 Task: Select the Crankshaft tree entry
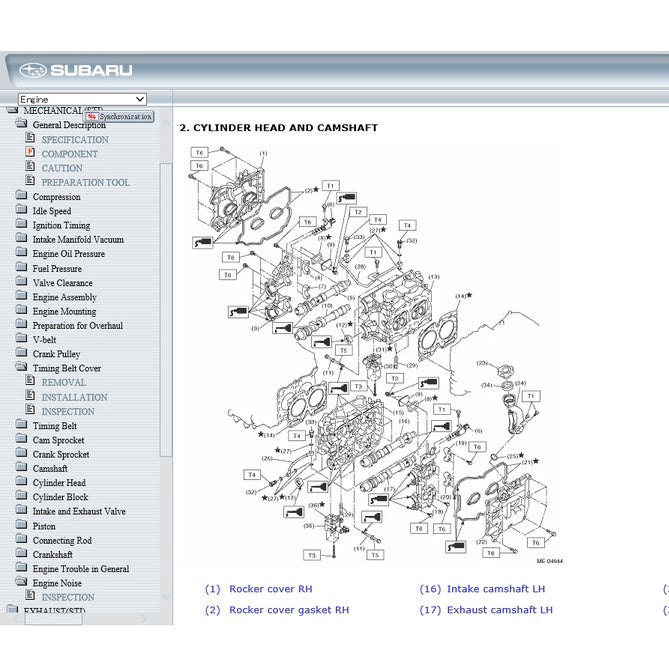click(52, 554)
